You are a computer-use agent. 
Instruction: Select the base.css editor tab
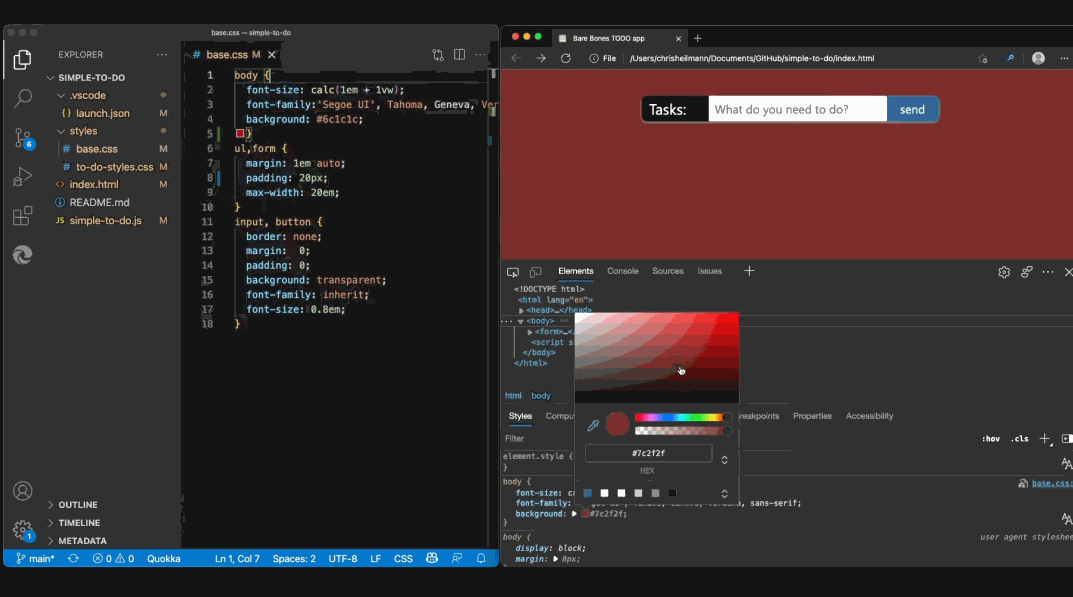228,55
